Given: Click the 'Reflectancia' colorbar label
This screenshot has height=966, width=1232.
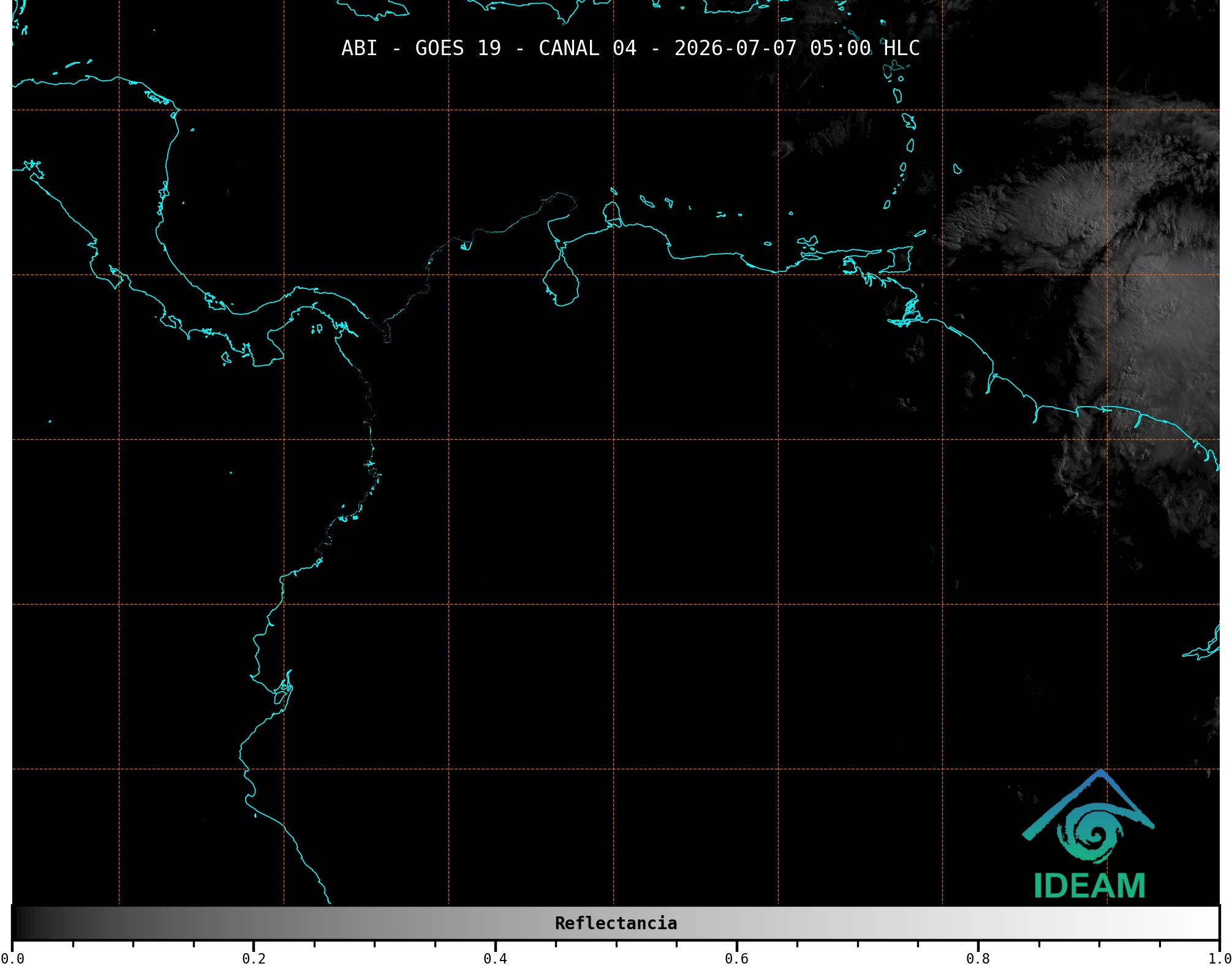Looking at the screenshot, I should pos(616,923).
